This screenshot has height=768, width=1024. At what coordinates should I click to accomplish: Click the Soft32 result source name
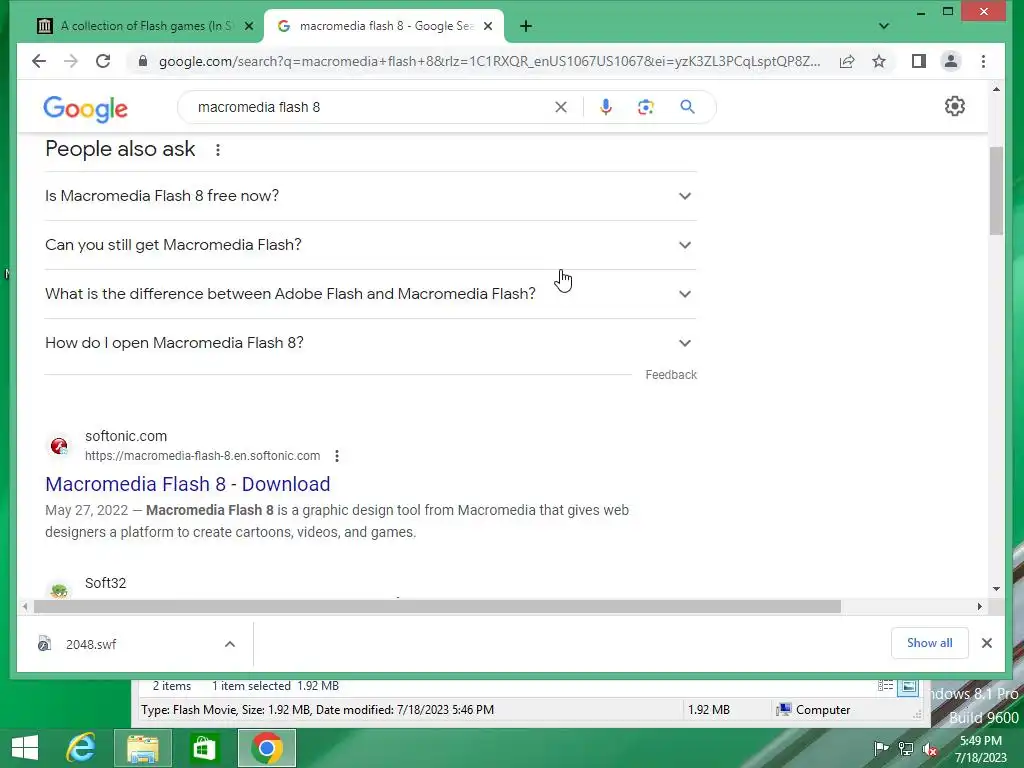[x=105, y=583]
